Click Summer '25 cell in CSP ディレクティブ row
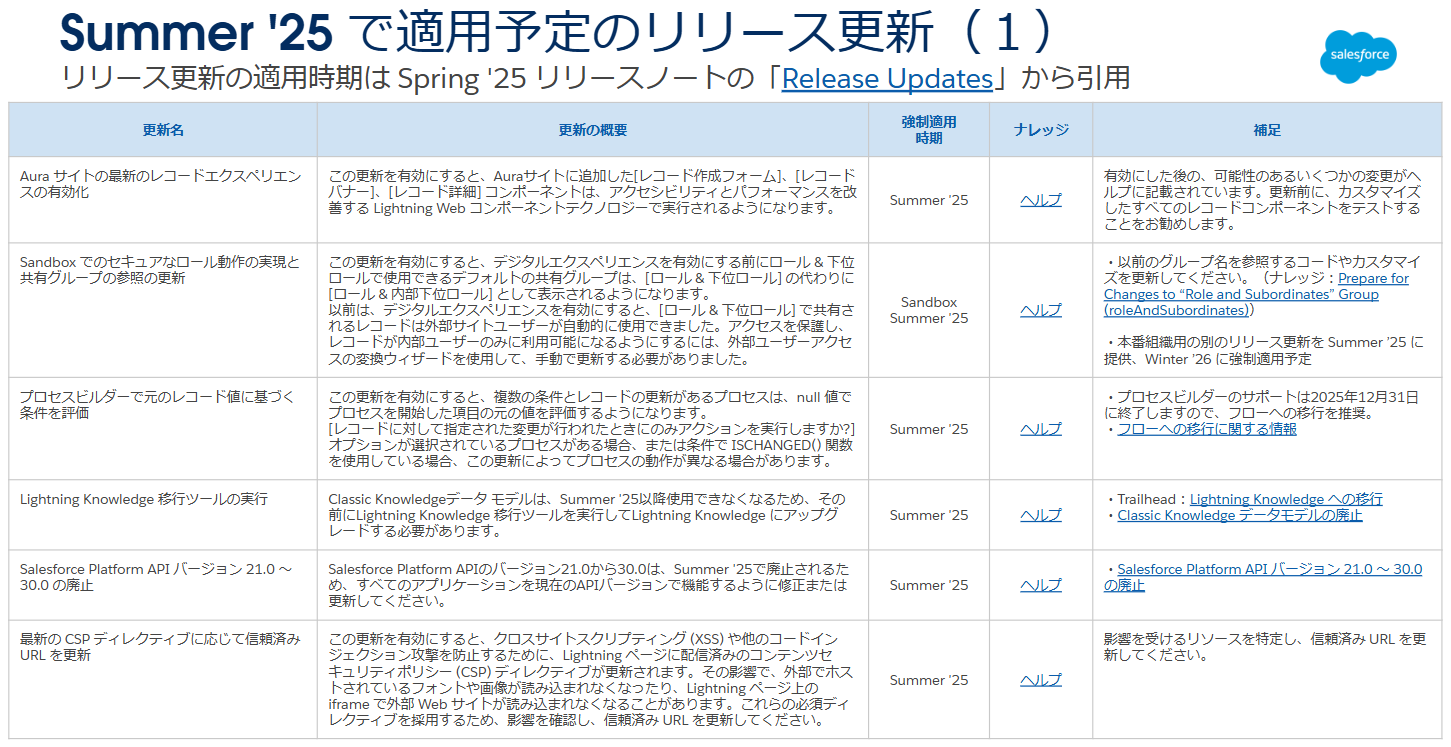The height and width of the screenshot is (747, 1451). tap(929, 680)
